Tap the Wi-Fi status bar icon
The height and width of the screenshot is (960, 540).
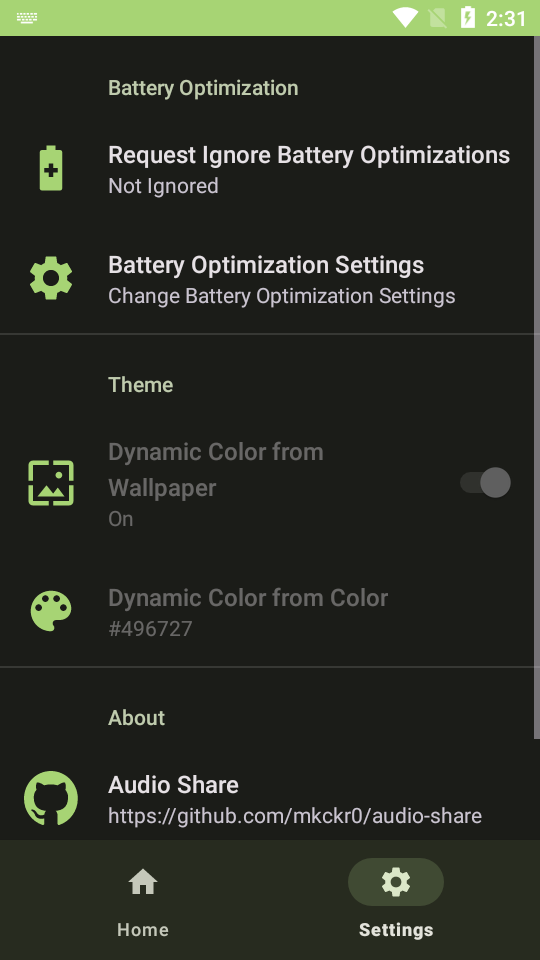(x=405, y=18)
